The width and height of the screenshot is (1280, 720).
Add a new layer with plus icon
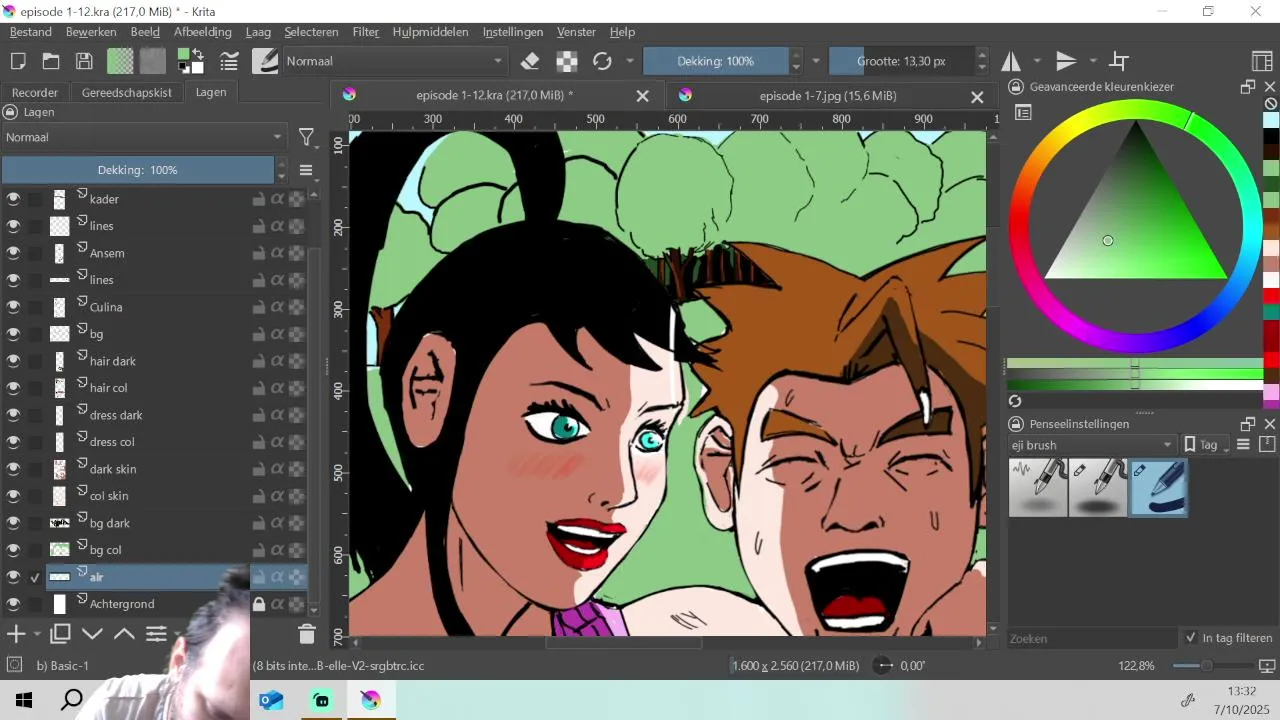16,634
